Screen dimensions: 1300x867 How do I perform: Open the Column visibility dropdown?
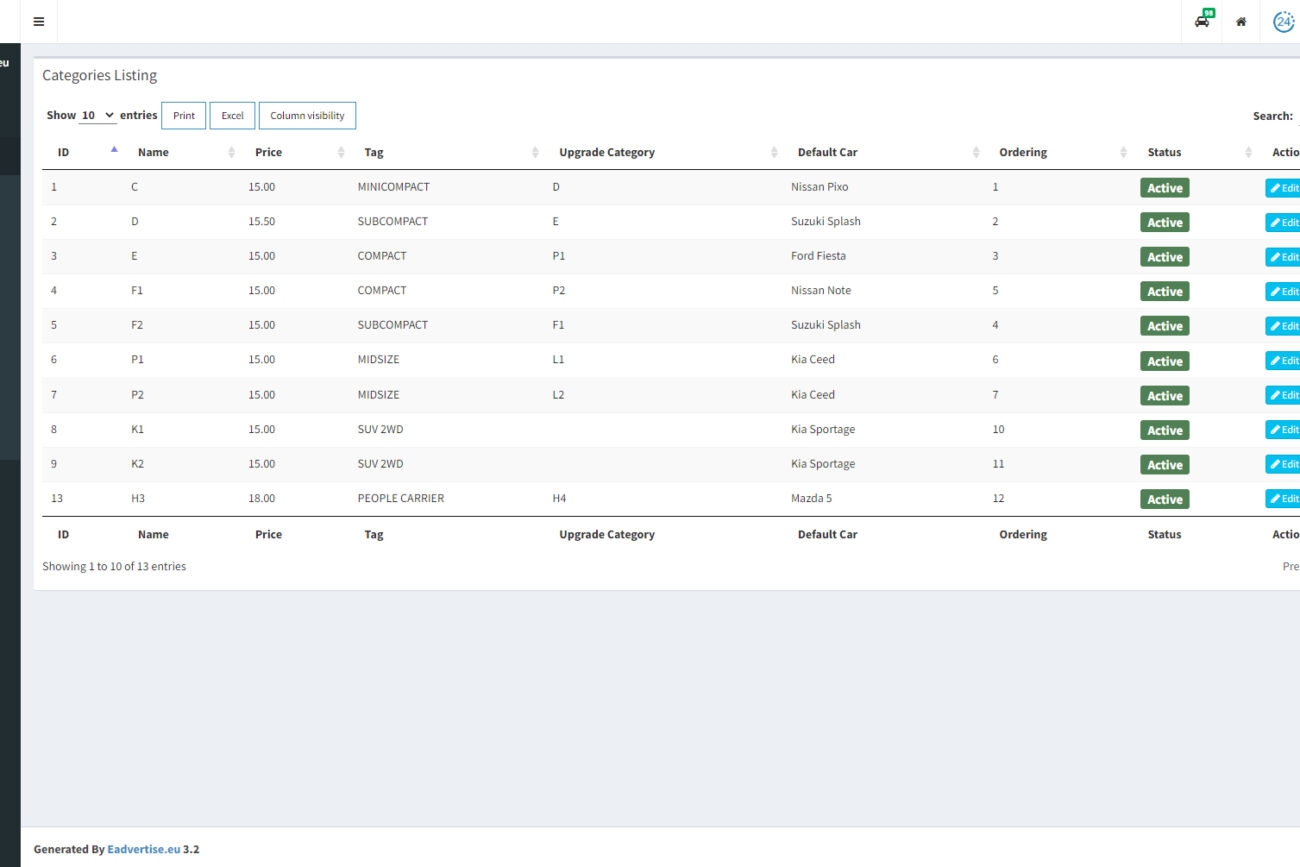[x=307, y=116]
